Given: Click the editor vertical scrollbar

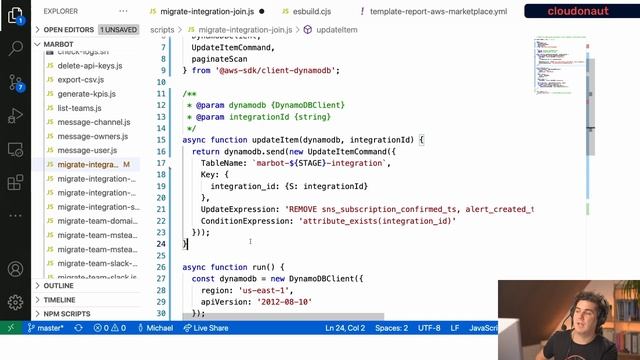Looking at the screenshot, I should point(591,107).
